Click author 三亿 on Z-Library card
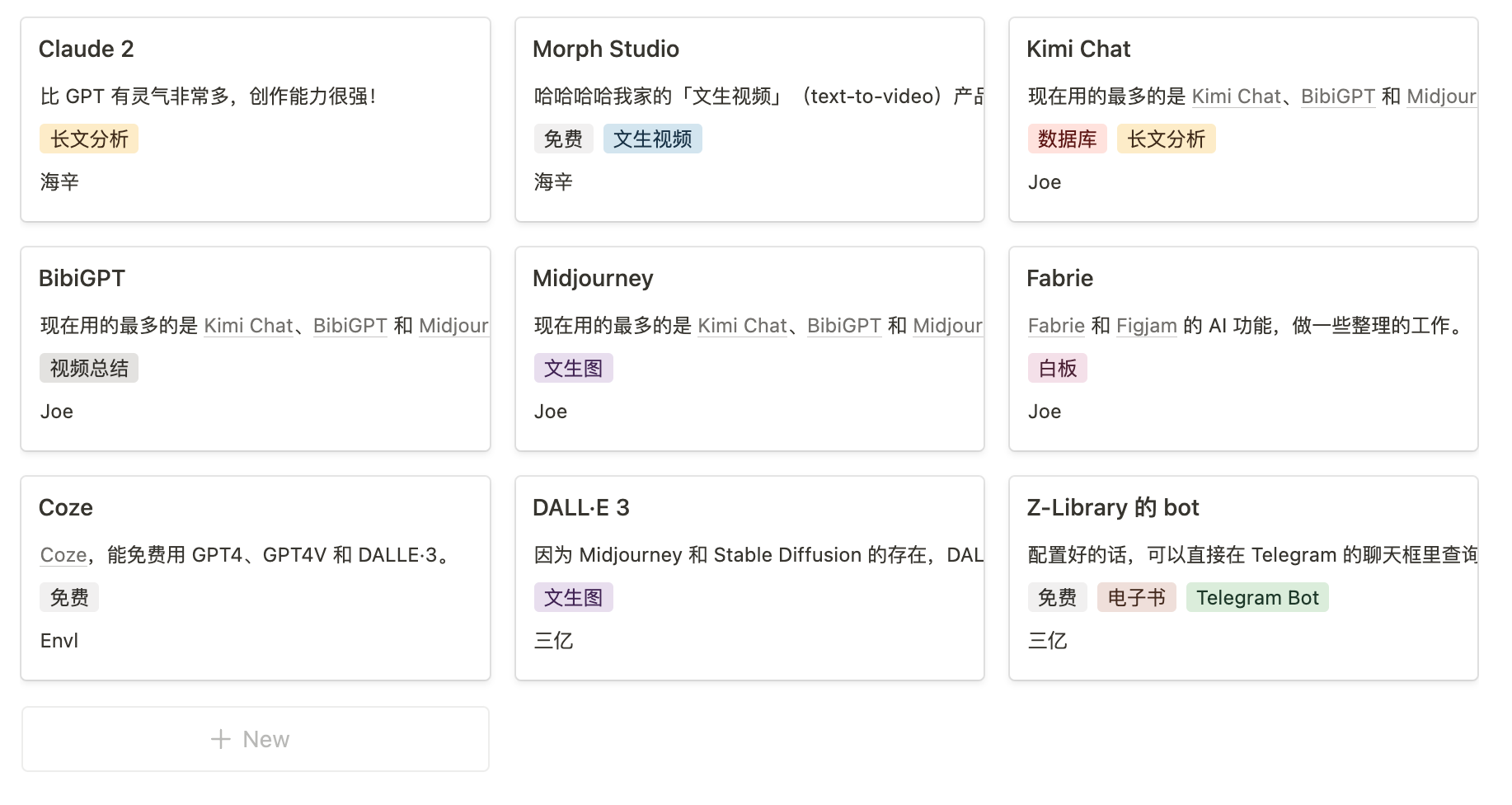The width and height of the screenshot is (1512, 805). [1047, 641]
